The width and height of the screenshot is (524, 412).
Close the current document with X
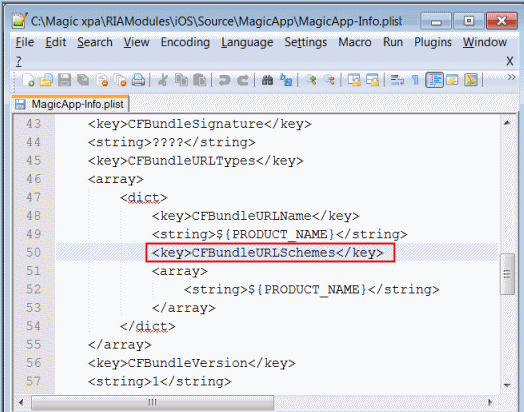click(x=510, y=61)
